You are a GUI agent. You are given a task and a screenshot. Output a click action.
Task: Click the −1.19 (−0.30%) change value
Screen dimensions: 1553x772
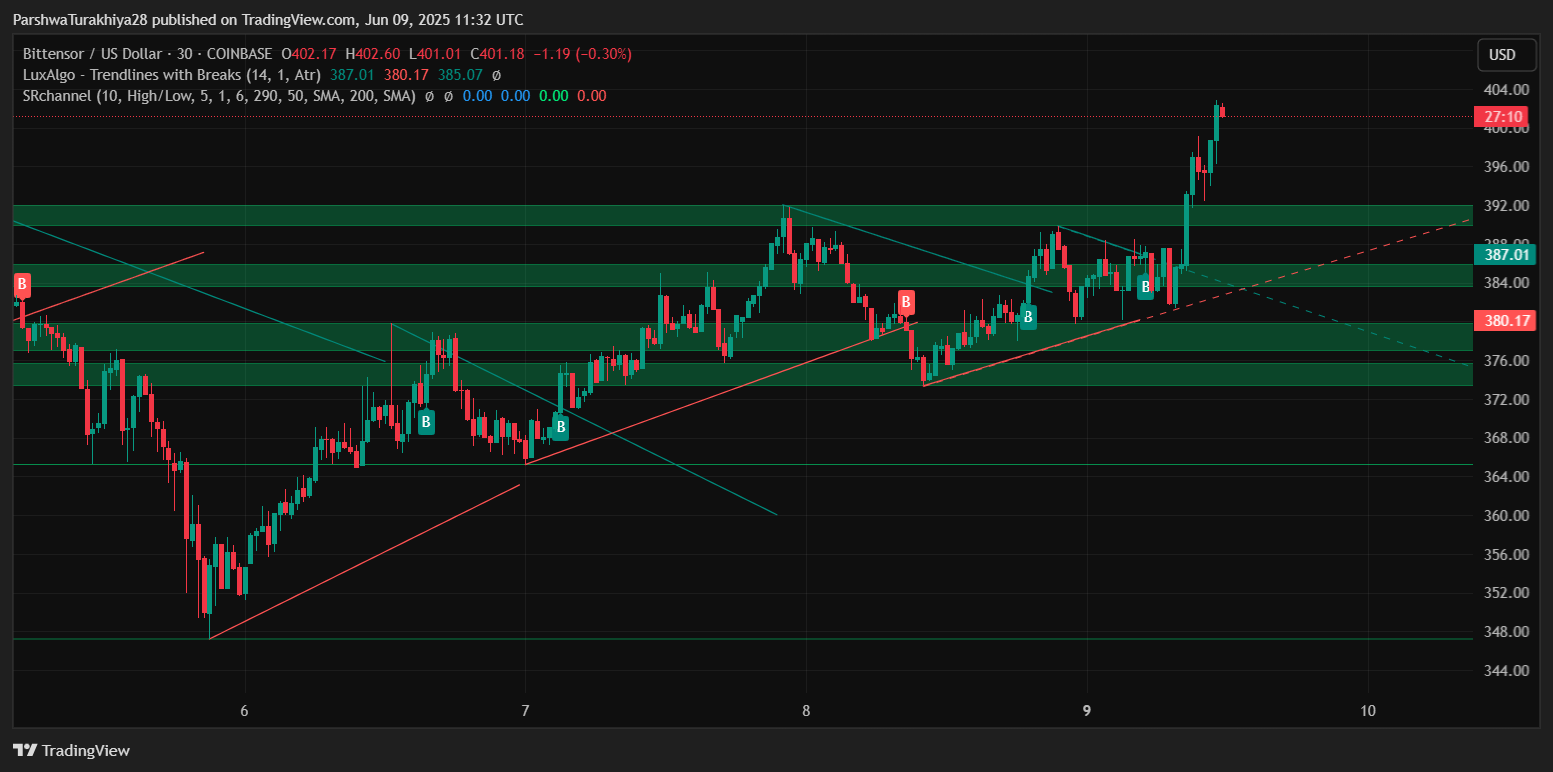pyautogui.click(x=584, y=54)
